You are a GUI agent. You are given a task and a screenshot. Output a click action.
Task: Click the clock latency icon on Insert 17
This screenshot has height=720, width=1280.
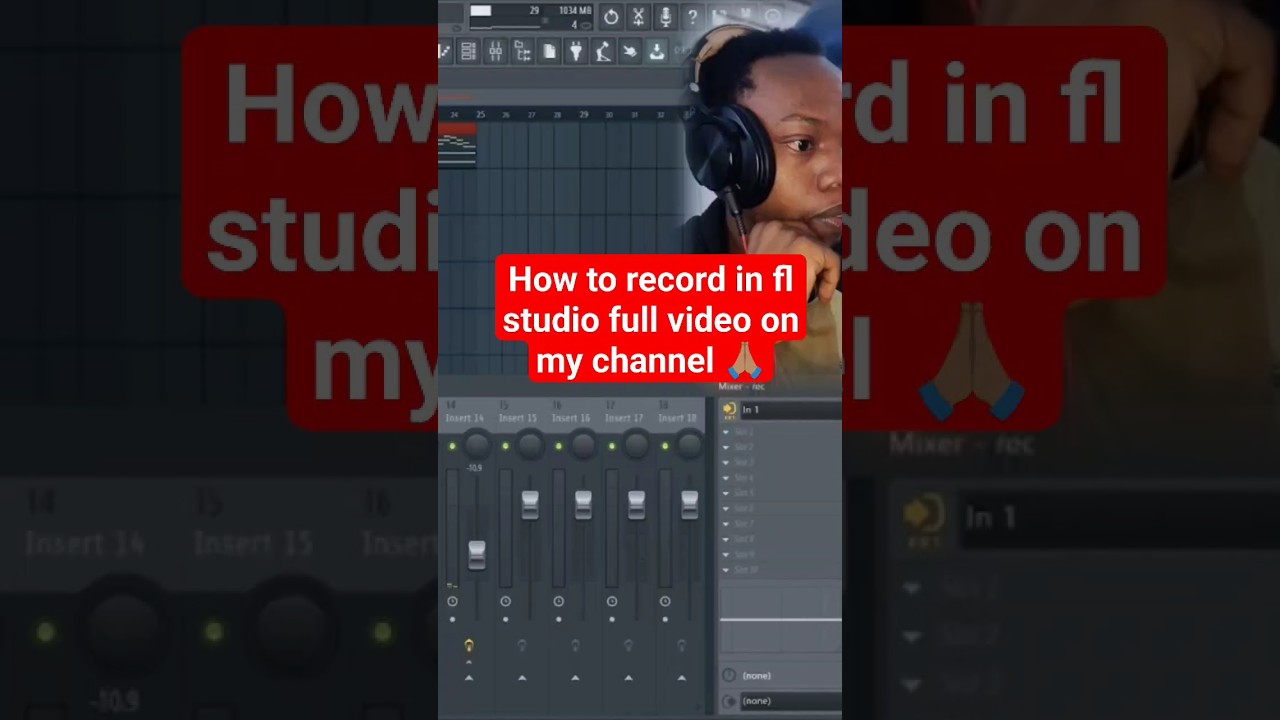pos(611,601)
